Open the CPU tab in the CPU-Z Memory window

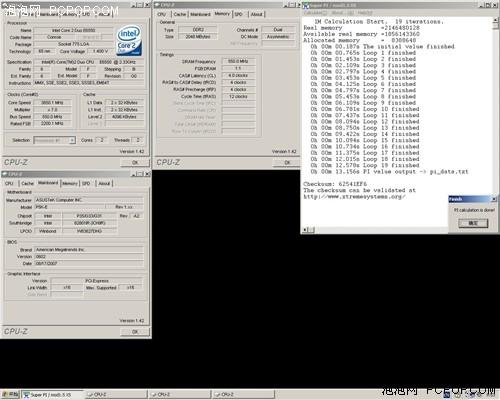pyautogui.click(x=162, y=14)
